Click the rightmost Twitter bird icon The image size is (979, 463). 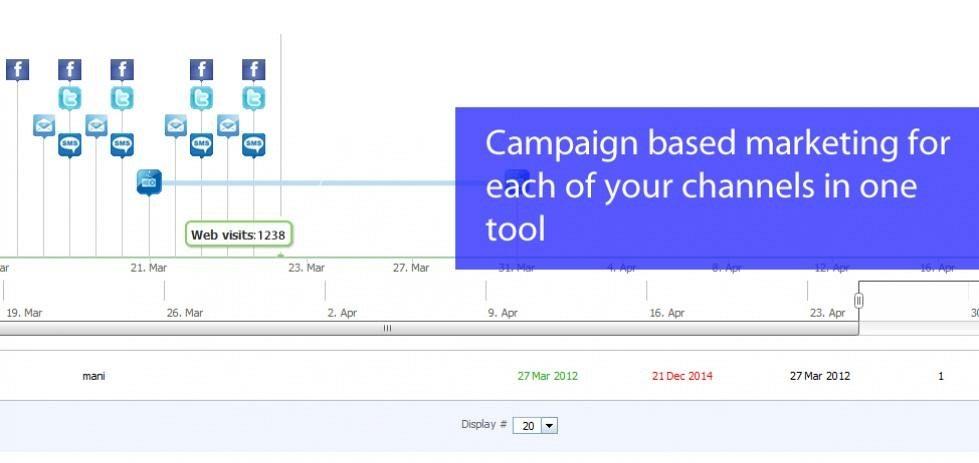click(x=254, y=98)
